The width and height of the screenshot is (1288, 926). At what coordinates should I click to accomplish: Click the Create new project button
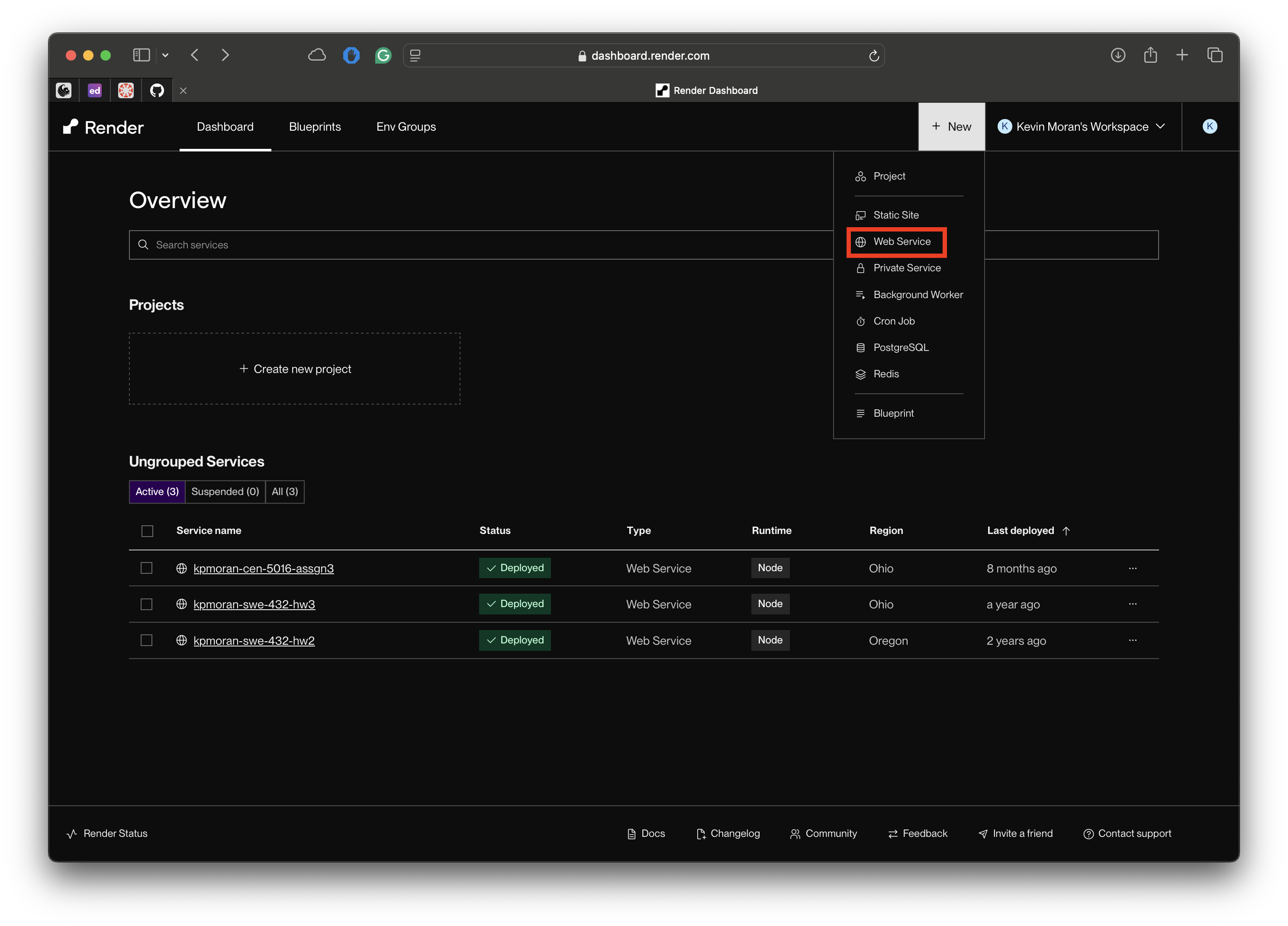pos(294,369)
